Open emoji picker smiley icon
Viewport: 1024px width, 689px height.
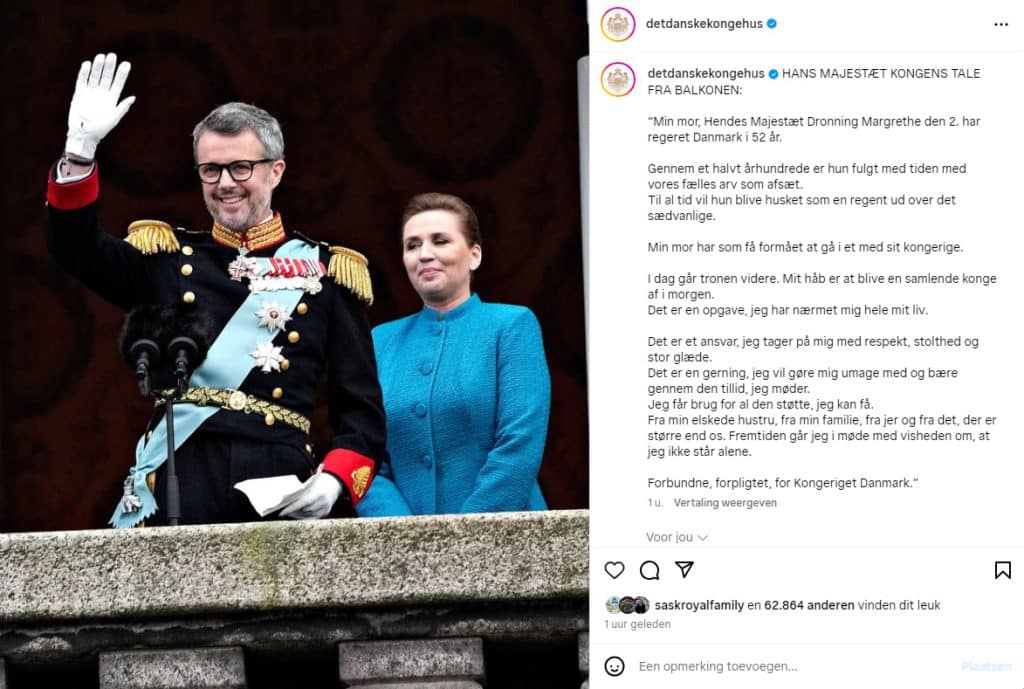[614, 666]
